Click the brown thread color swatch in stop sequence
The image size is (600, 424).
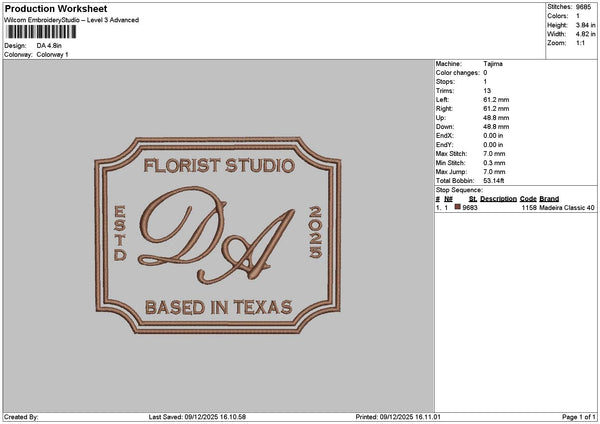point(458,207)
